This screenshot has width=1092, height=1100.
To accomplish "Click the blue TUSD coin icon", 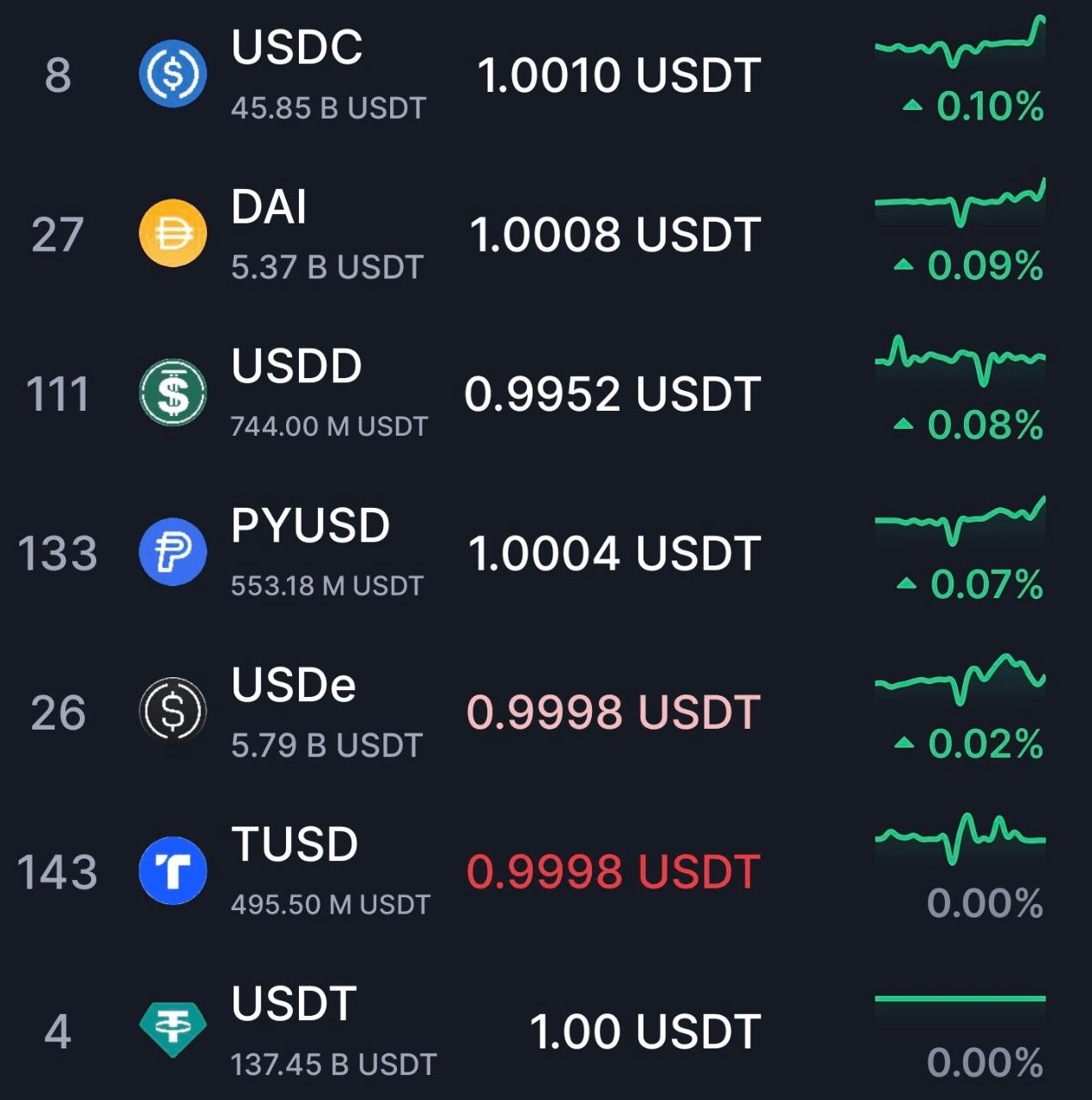I will (x=173, y=871).
